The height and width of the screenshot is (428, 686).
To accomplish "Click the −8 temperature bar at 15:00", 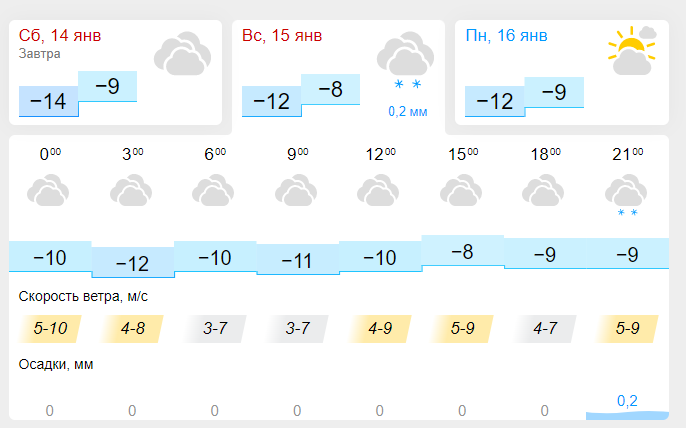I will point(462,252).
